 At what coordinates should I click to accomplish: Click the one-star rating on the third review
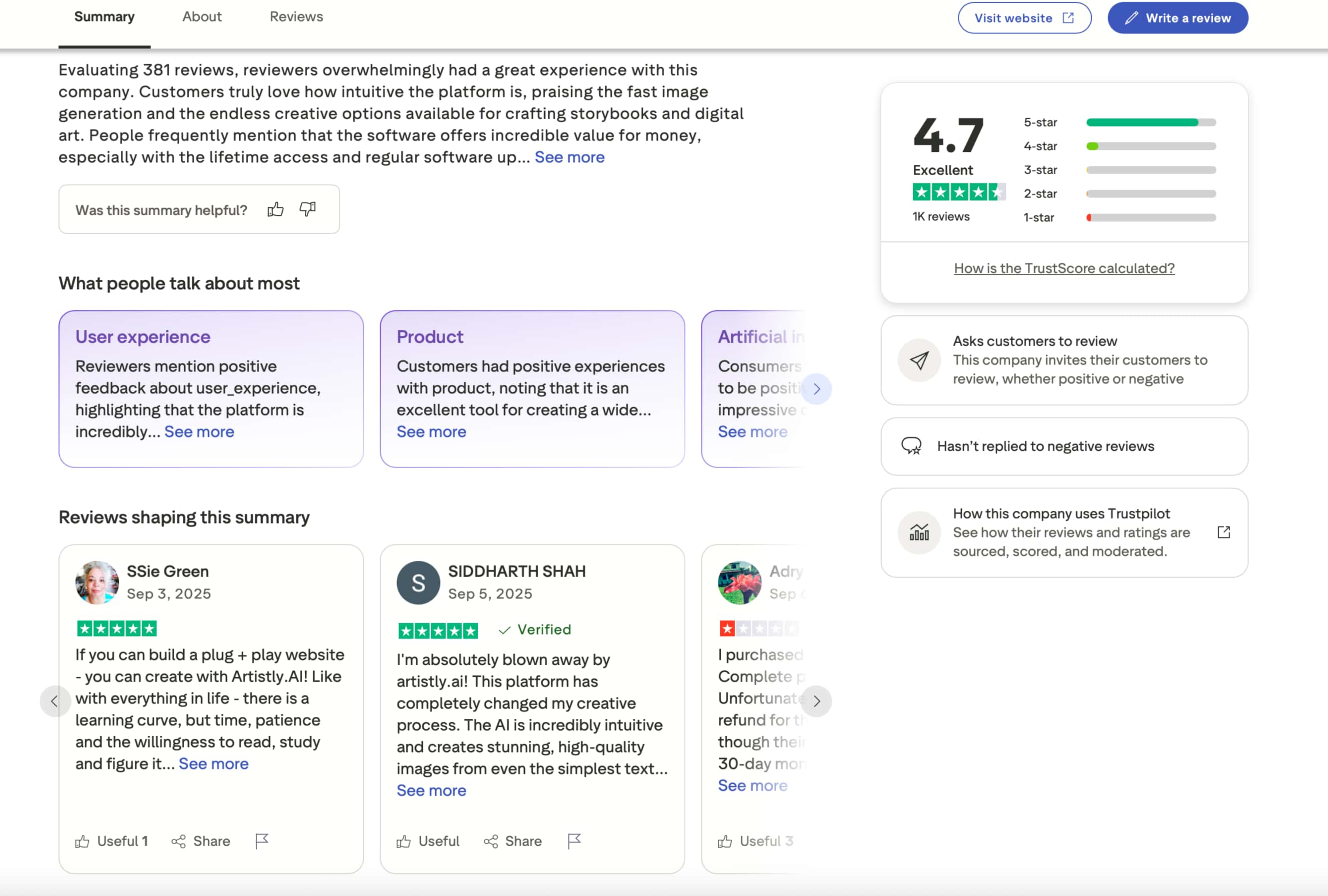pos(759,629)
